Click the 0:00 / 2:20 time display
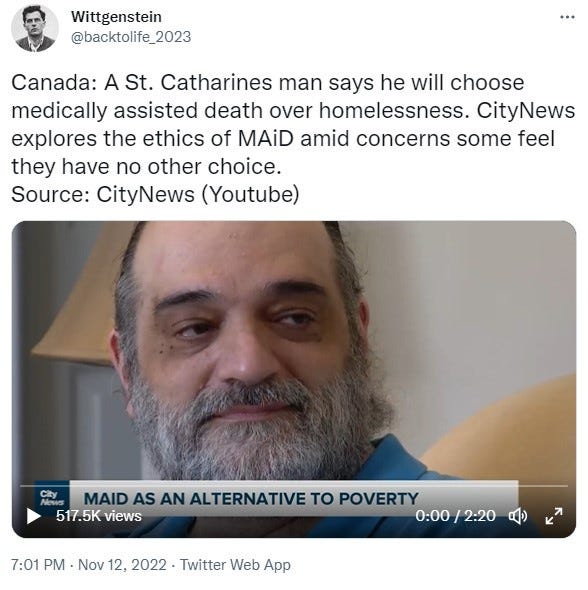 455,516
